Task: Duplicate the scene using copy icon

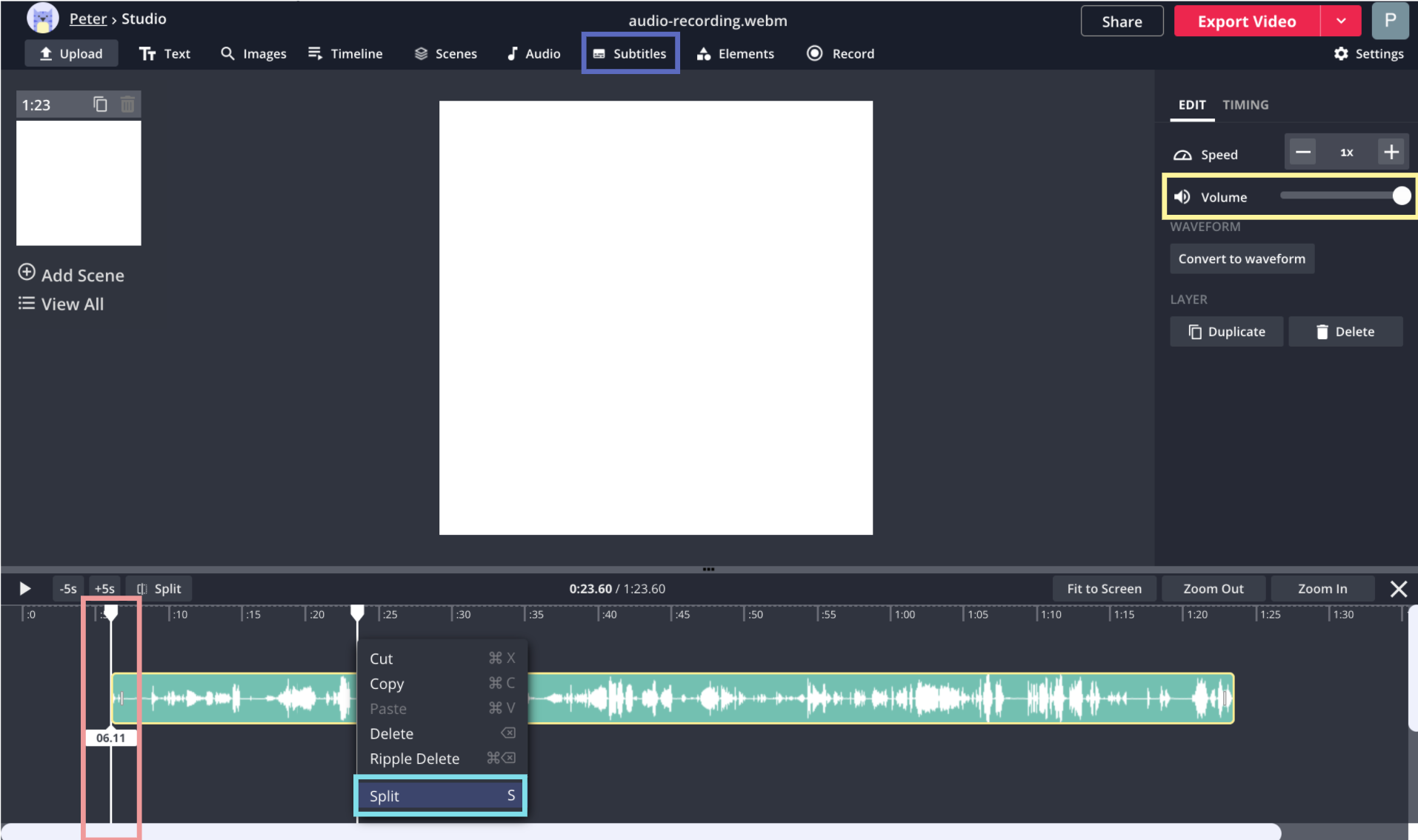Action: click(100, 104)
